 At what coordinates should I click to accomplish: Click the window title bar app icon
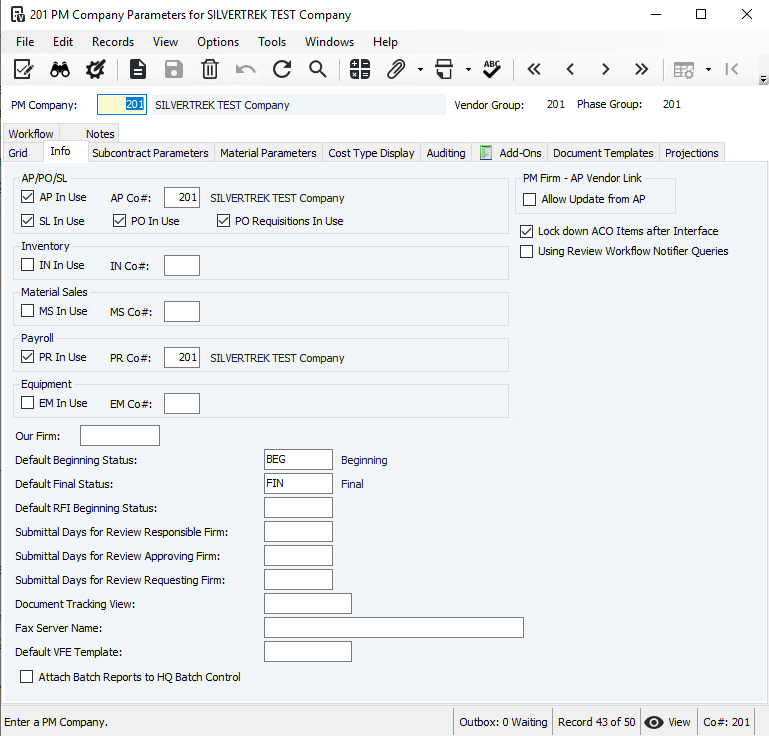click(x=18, y=15)
